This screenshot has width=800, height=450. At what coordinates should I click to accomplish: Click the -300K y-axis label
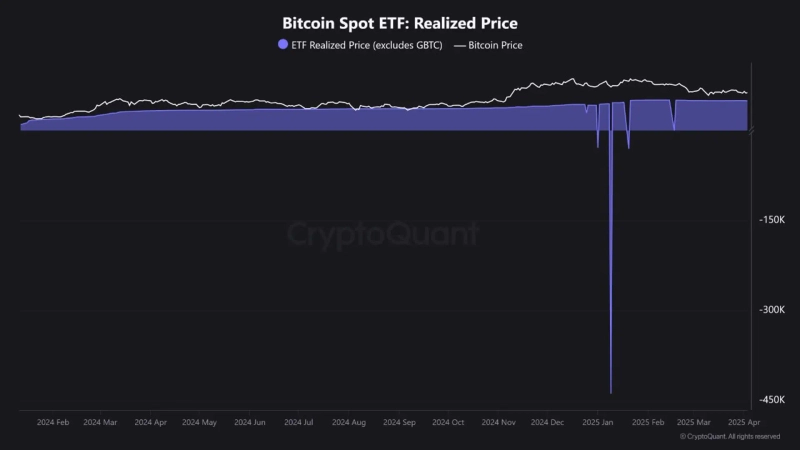[771, 310]
